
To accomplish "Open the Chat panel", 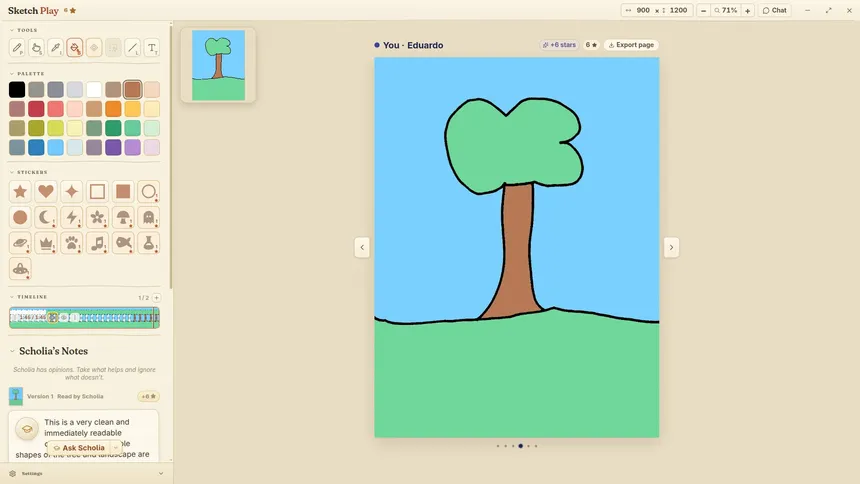I will point(774,10).
